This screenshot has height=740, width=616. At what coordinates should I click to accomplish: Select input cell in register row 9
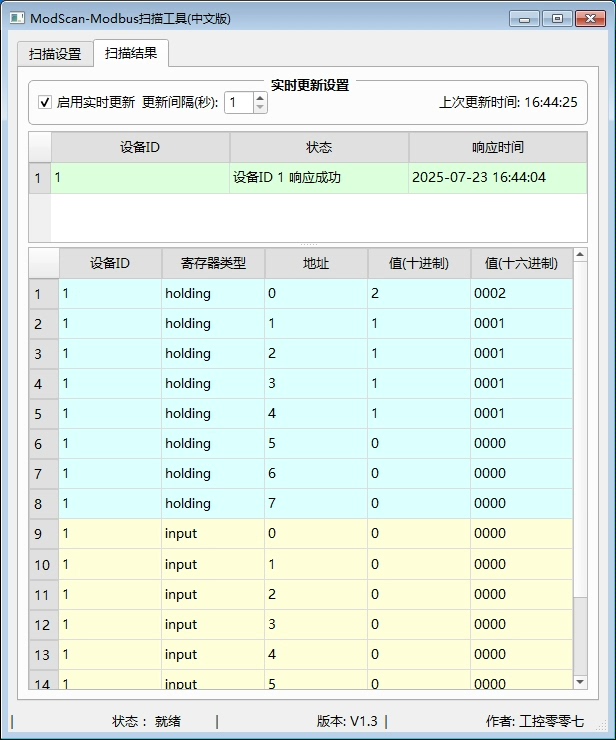point(213,534)
